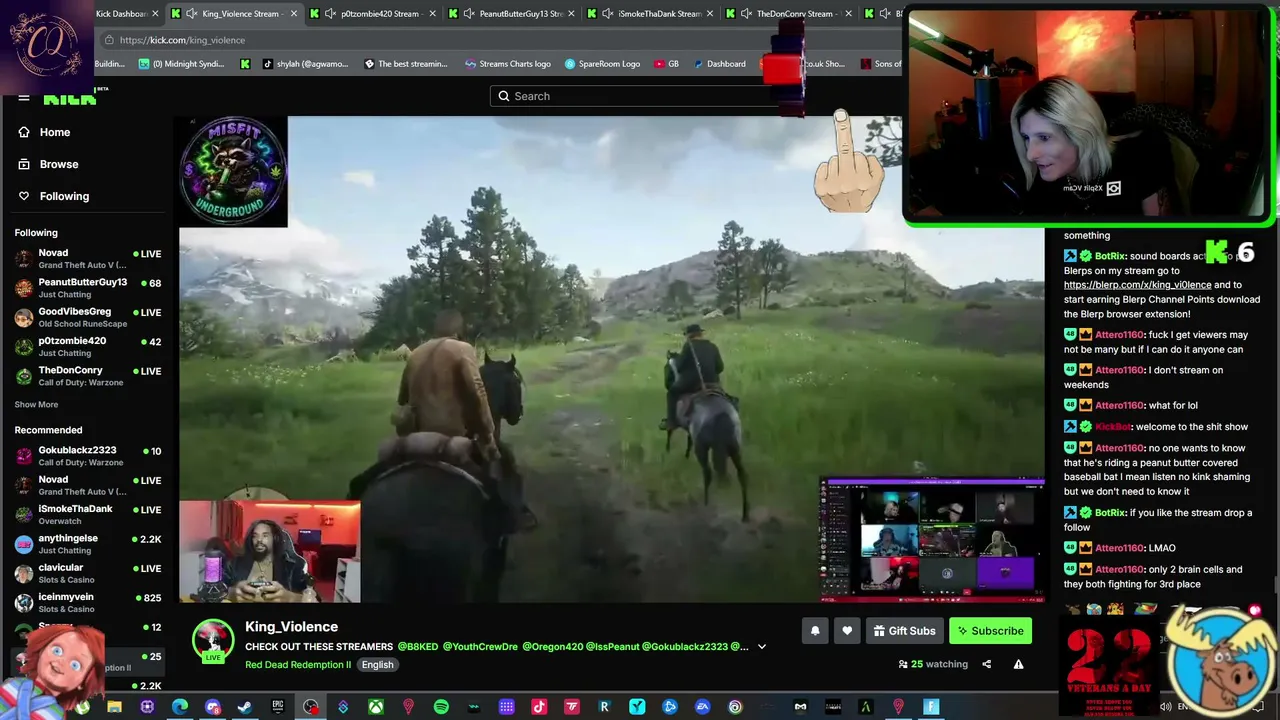Open clavicular recommended channel
The height and width of the screenshot is (720, 1280).
tap(88, 573)
